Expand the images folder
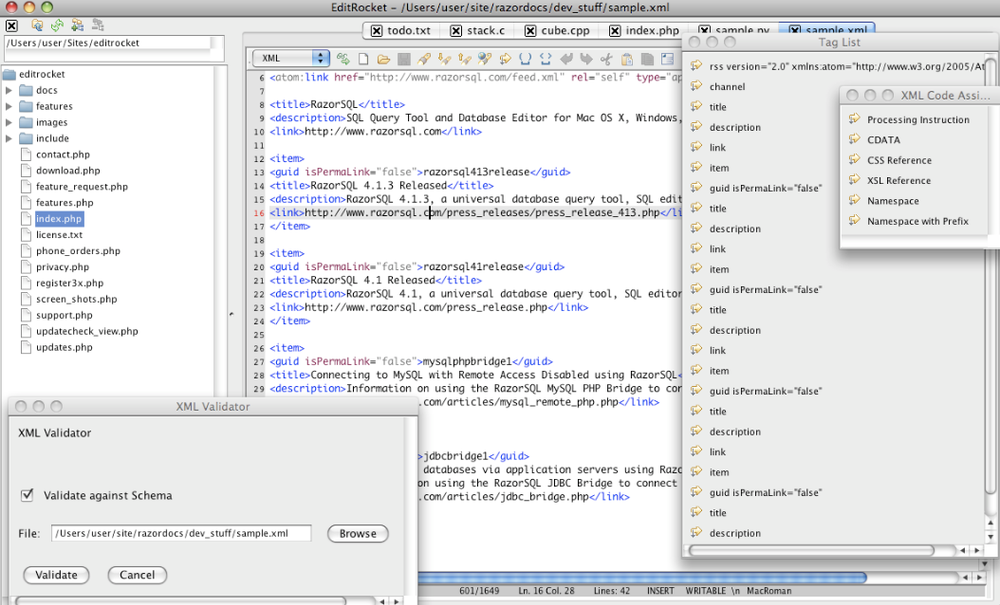 (x=9, y=122)
